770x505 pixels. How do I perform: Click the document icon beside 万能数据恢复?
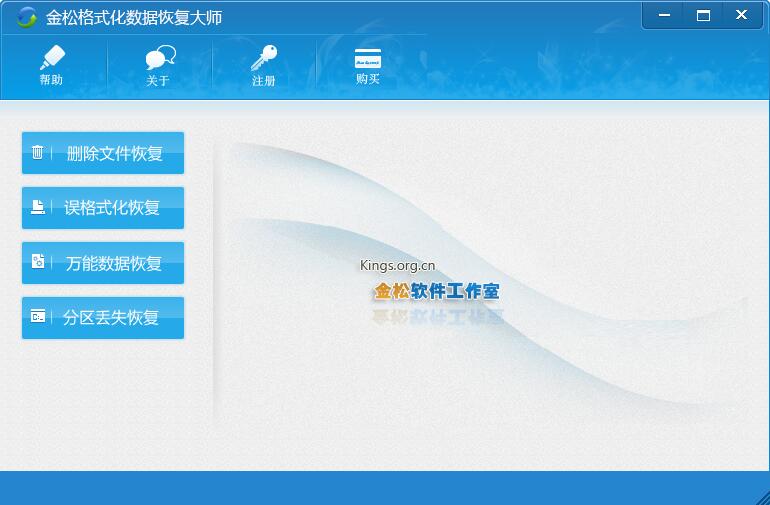click(38, 262)
